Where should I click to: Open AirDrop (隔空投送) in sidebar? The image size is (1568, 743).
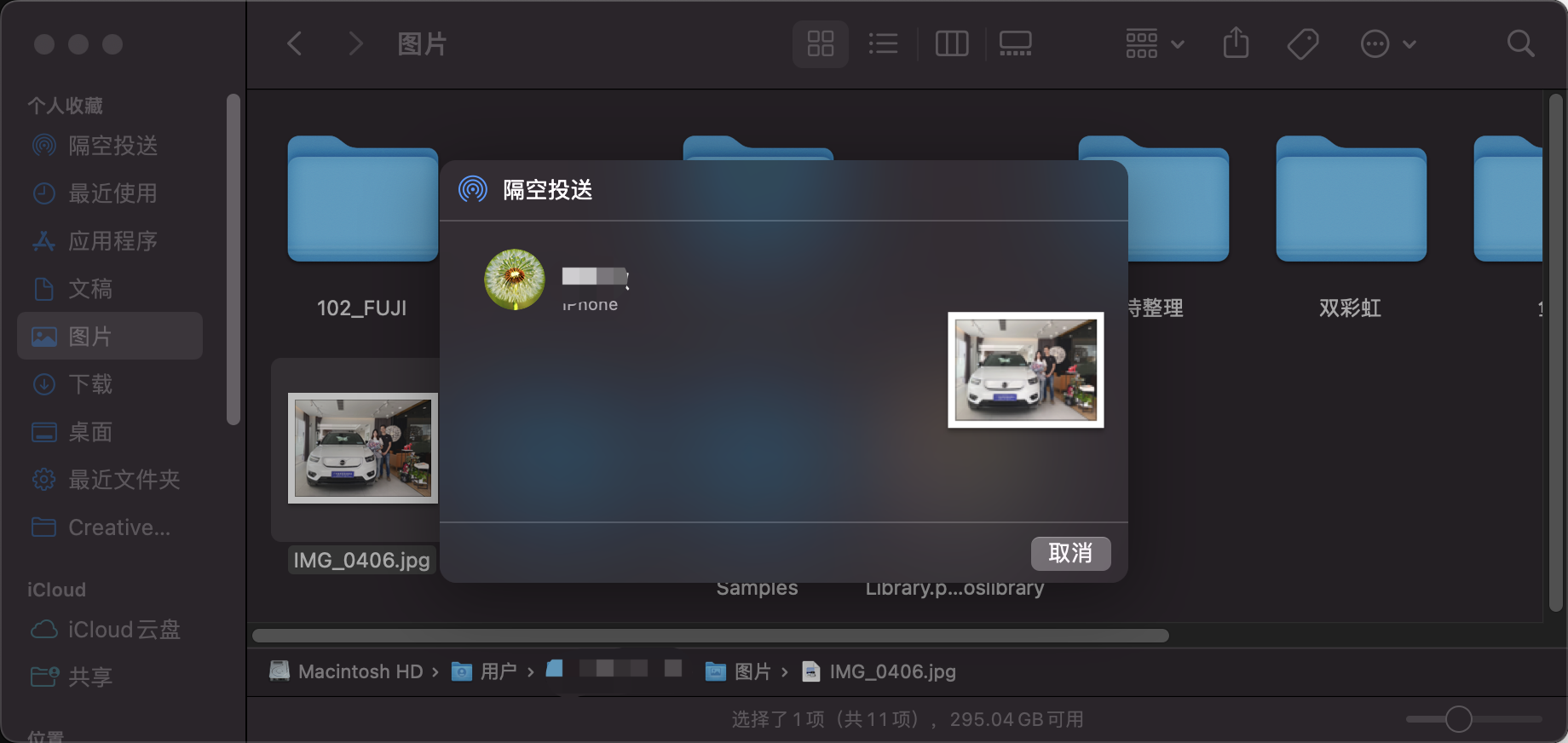click(112, 146)
